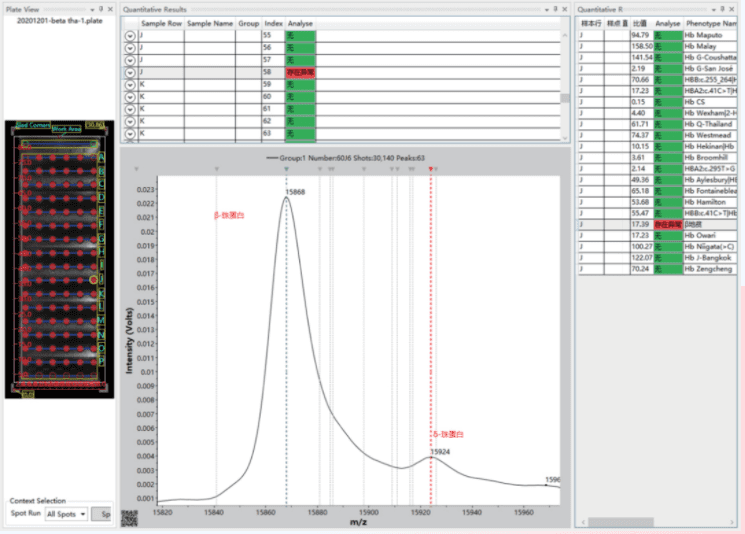Click the red abnormal cell for index 58
This screenshot has height=534, width=745.
pos(300,72)
